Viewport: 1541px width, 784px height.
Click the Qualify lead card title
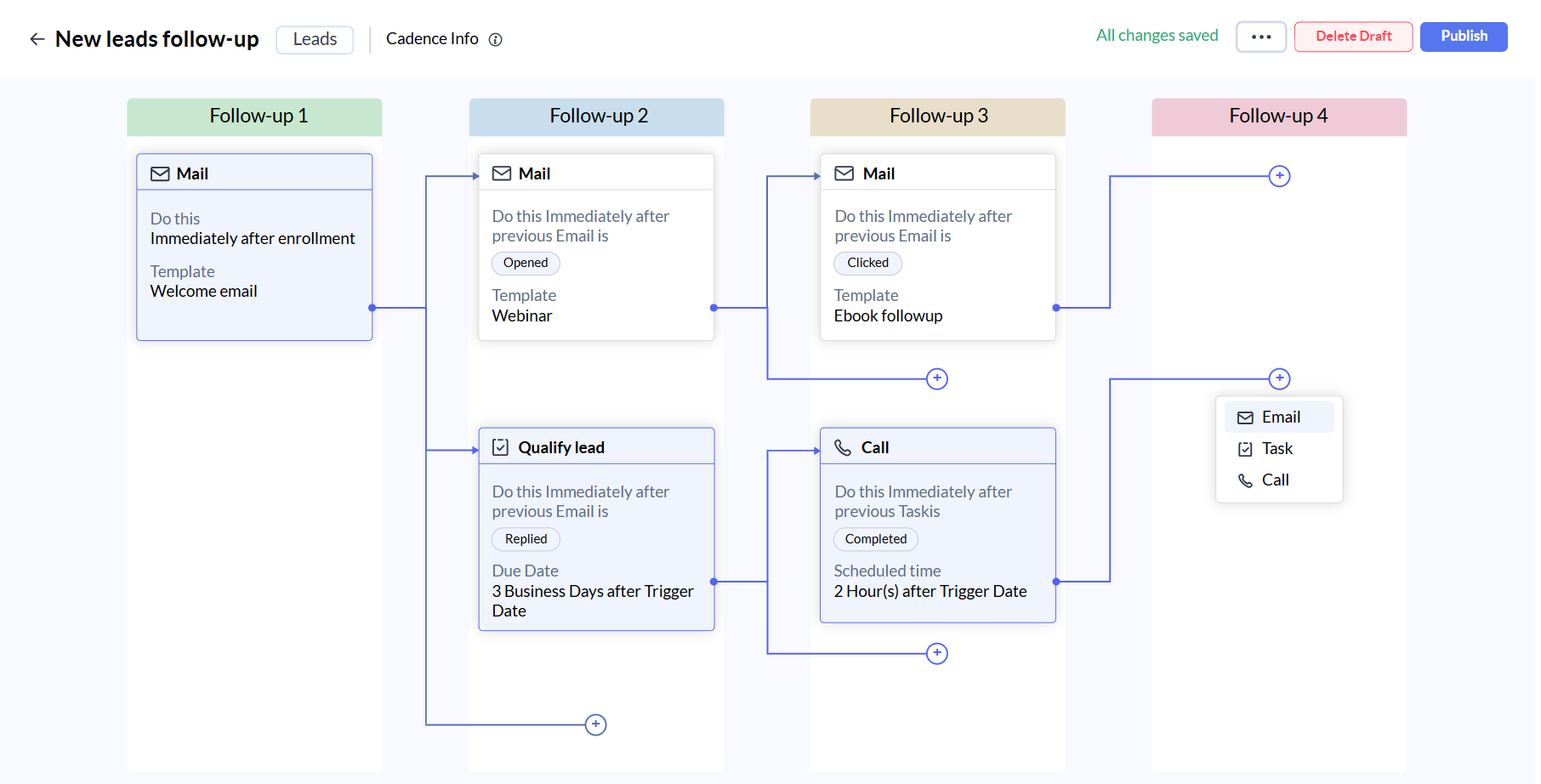[x=561, y=447]
